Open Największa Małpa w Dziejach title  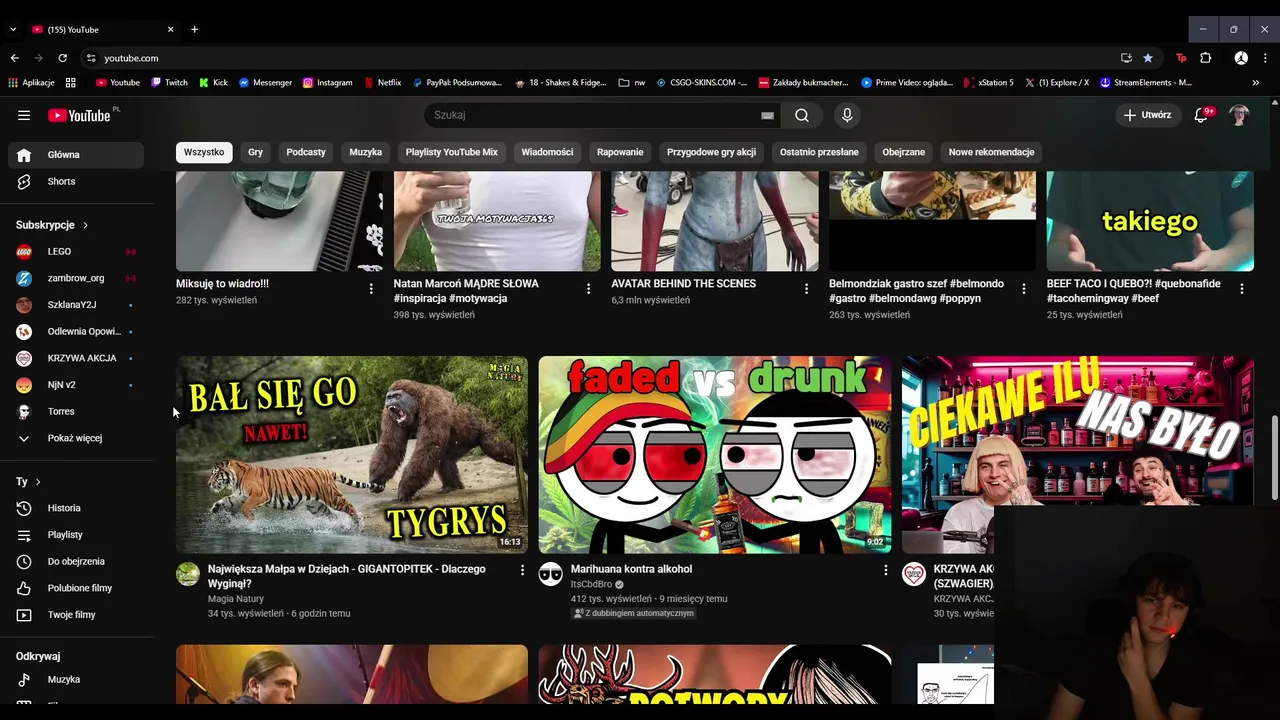click(347, 576)
